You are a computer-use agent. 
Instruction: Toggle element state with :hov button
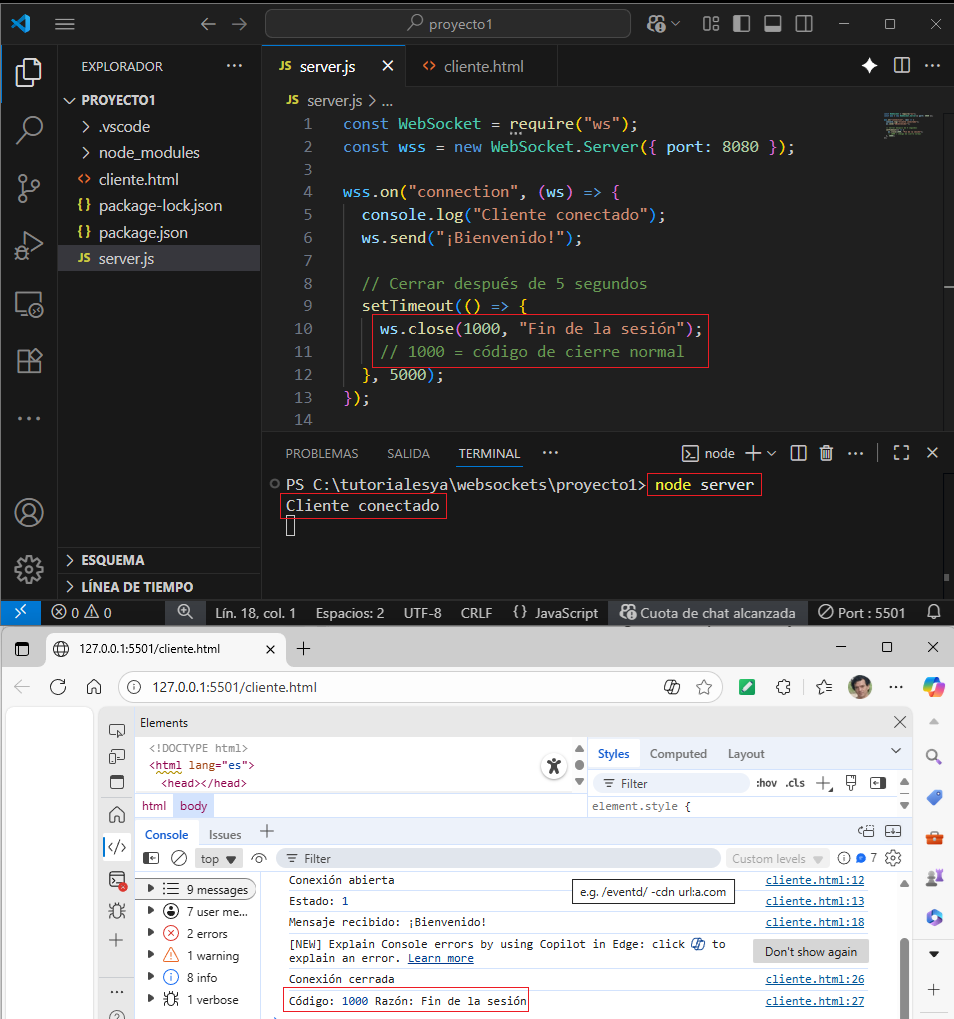(x=765, y=782)
